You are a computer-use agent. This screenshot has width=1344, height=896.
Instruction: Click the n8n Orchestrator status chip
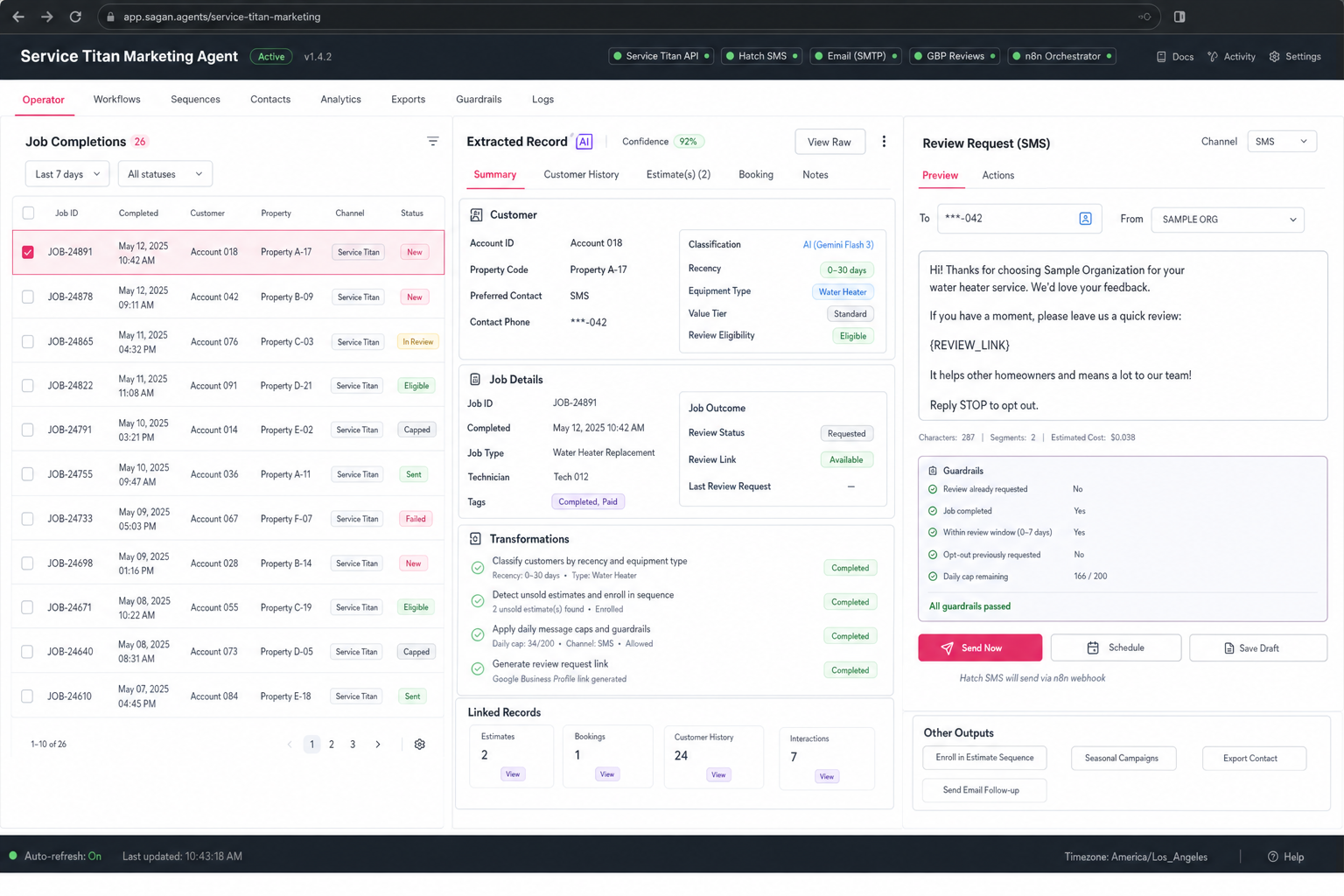1061,56
